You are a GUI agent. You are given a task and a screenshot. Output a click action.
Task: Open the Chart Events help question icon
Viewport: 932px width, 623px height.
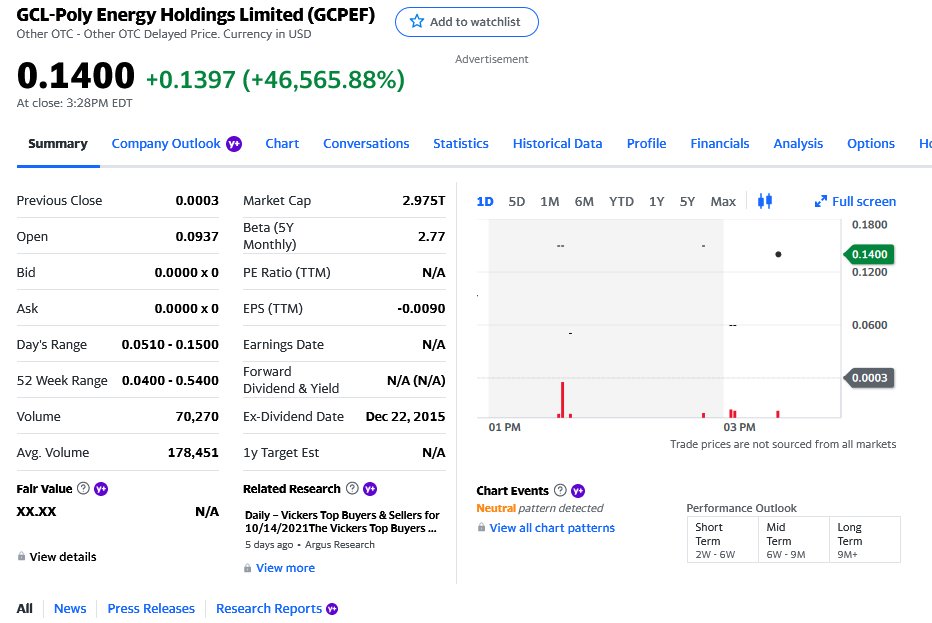560,490
